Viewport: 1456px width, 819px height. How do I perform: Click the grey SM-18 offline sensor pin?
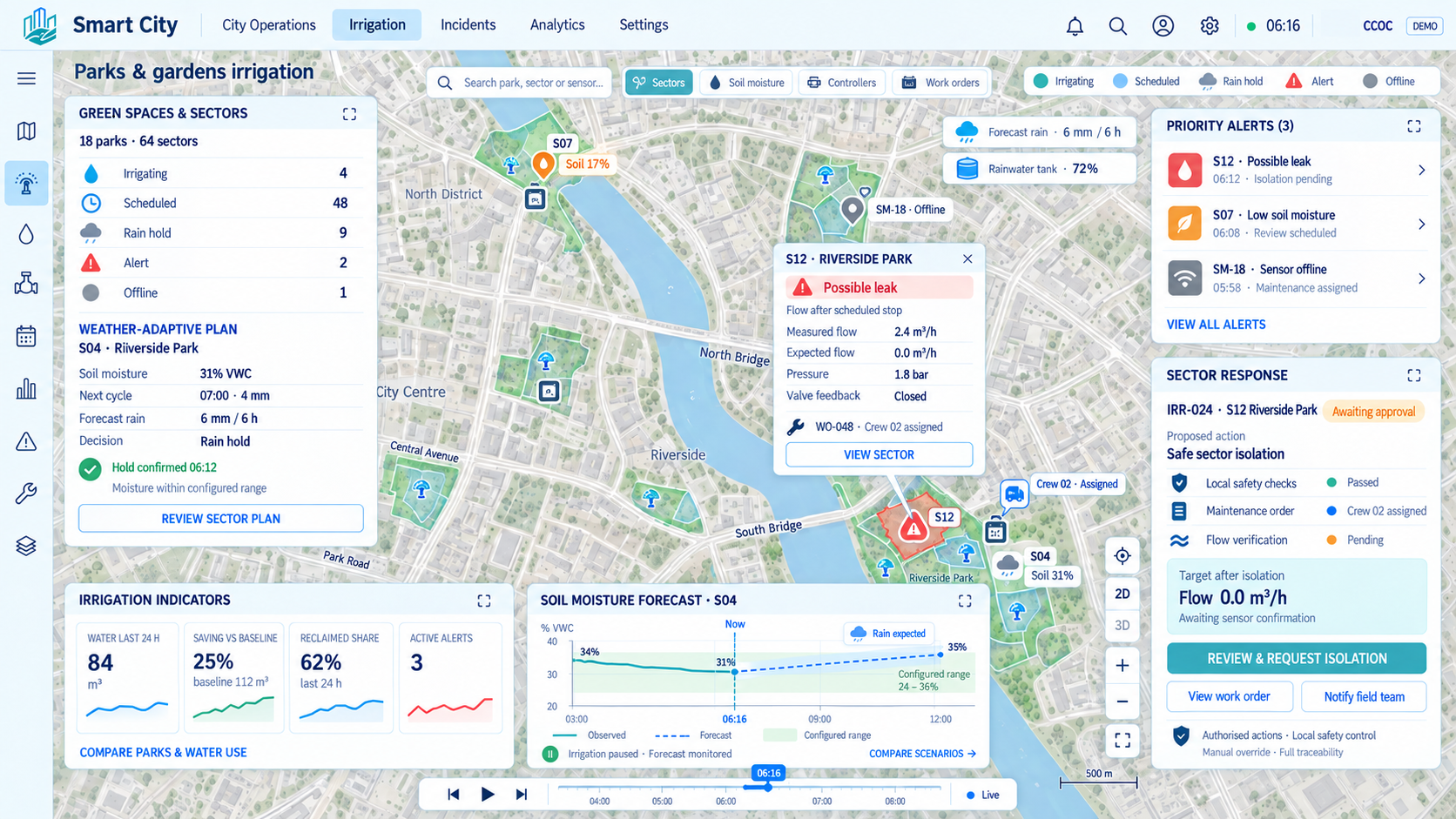click(853, 209)
